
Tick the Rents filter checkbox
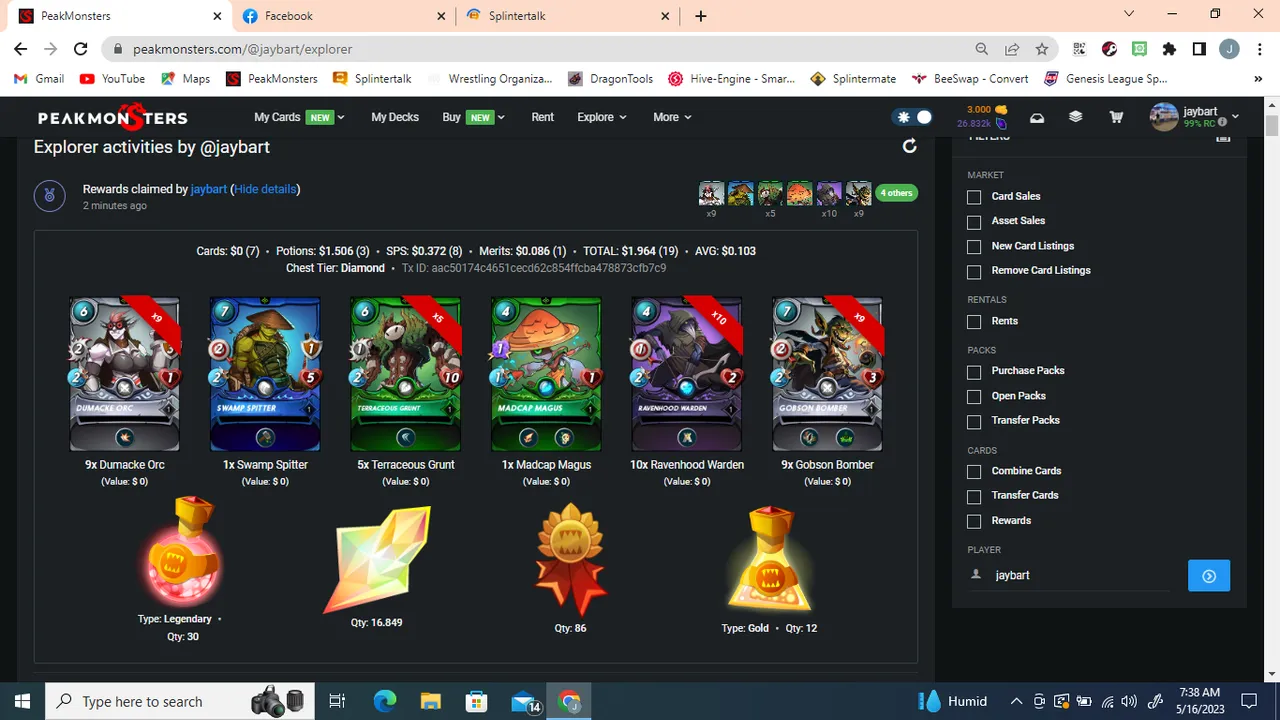pos(974,322)
